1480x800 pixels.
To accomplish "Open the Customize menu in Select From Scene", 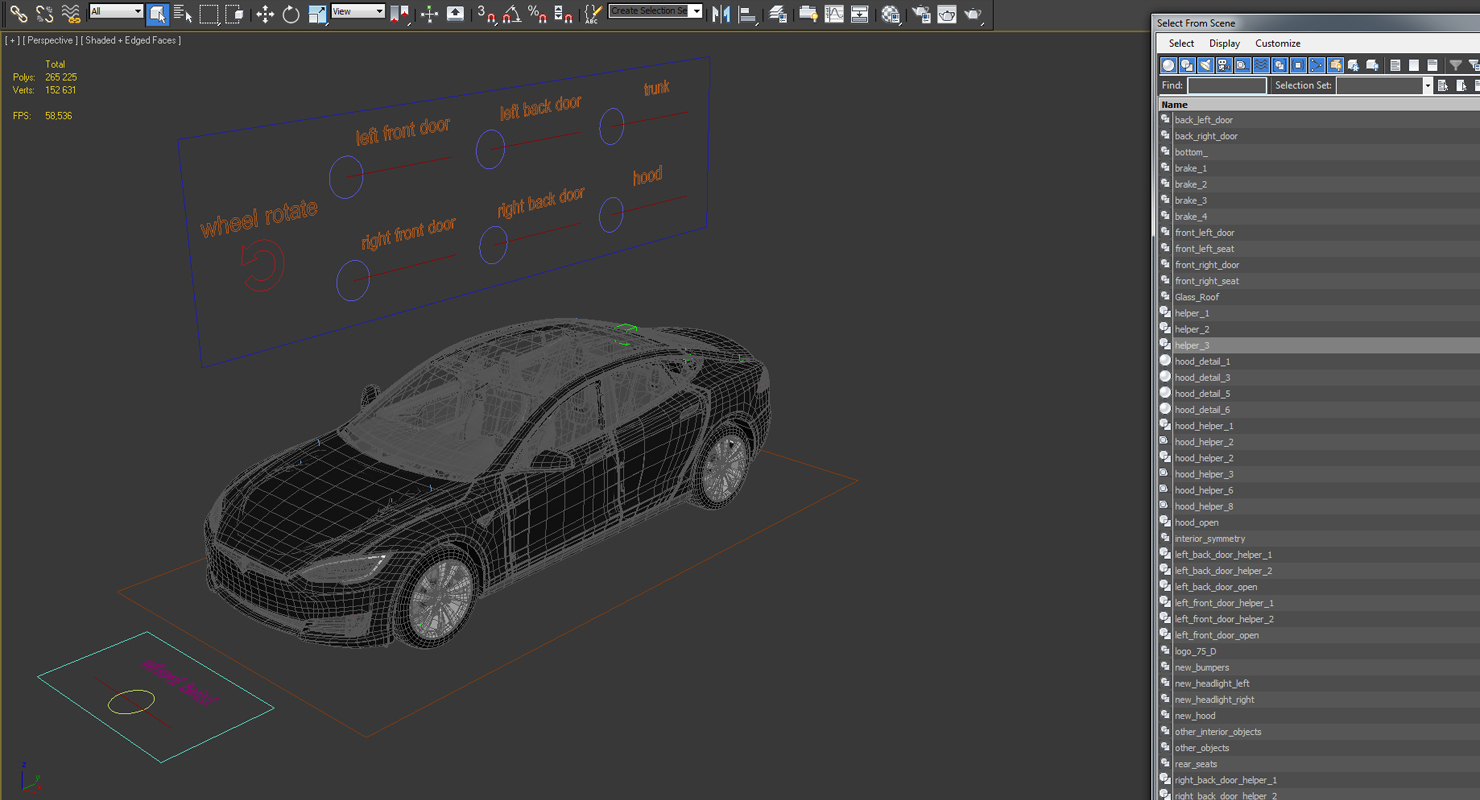I will pyautogui.click(x=1278, y=43).
